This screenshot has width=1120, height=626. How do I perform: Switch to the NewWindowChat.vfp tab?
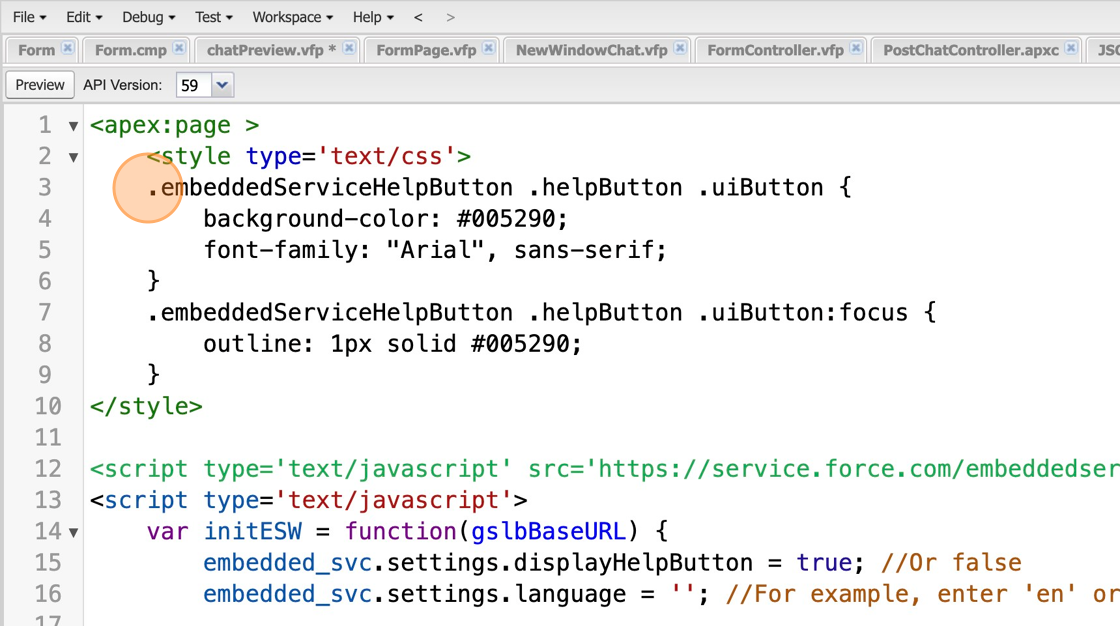click(591, 50)
